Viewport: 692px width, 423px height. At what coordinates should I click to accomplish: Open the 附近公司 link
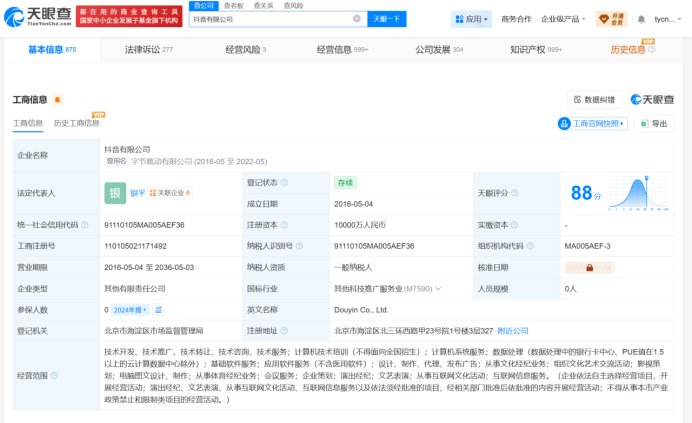pos(513,330)
